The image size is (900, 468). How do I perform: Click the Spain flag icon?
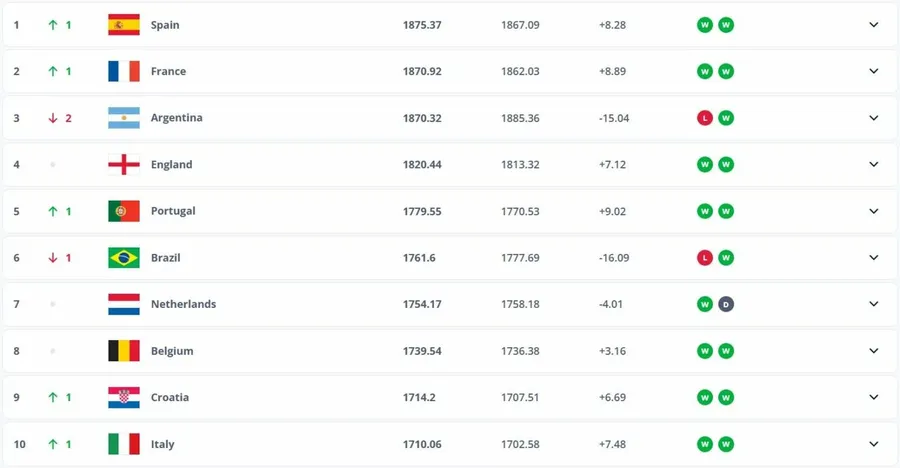click(x=123, y=25)
